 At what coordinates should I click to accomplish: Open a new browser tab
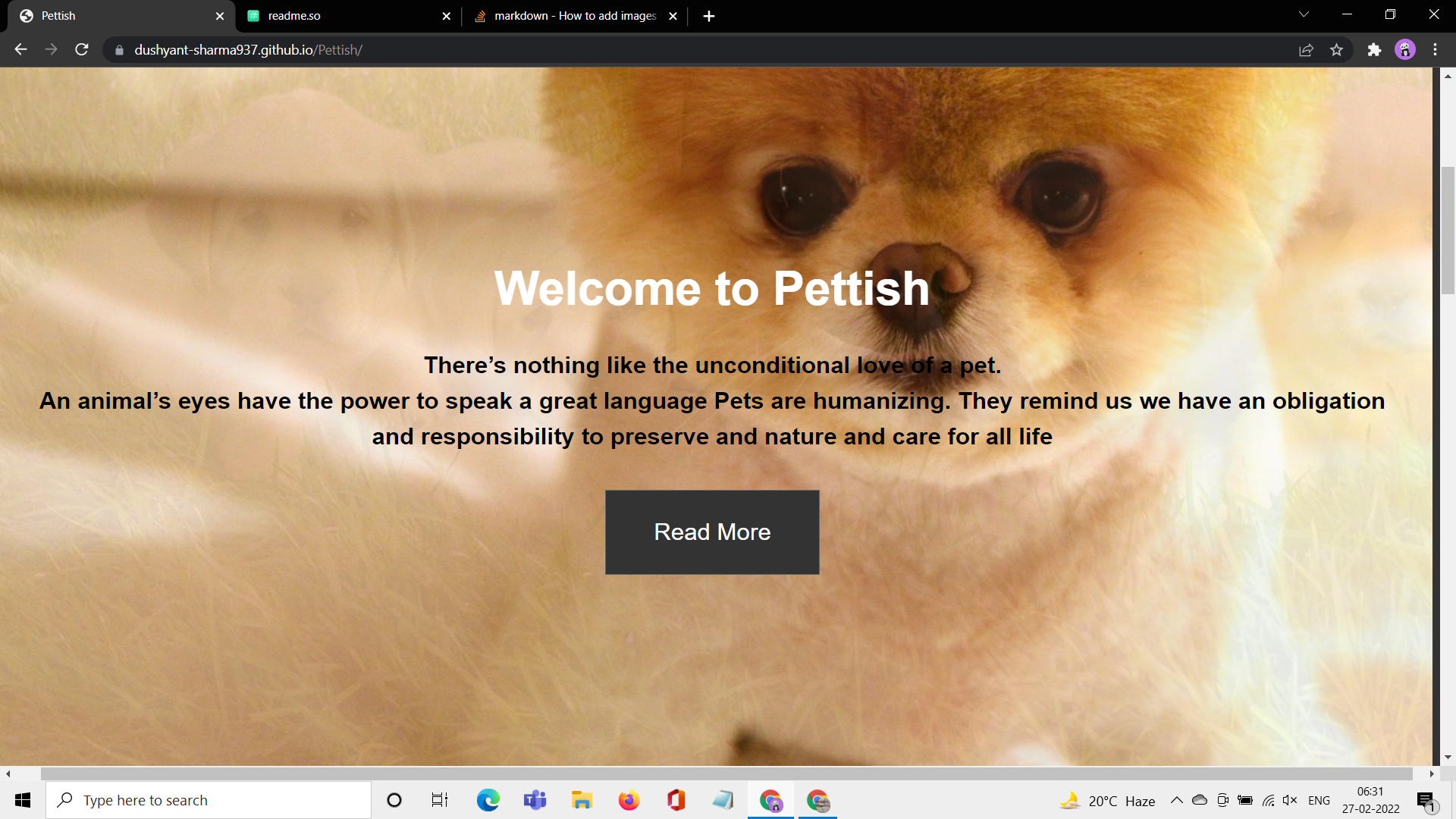pyautogui.click(x=709, y=15)
